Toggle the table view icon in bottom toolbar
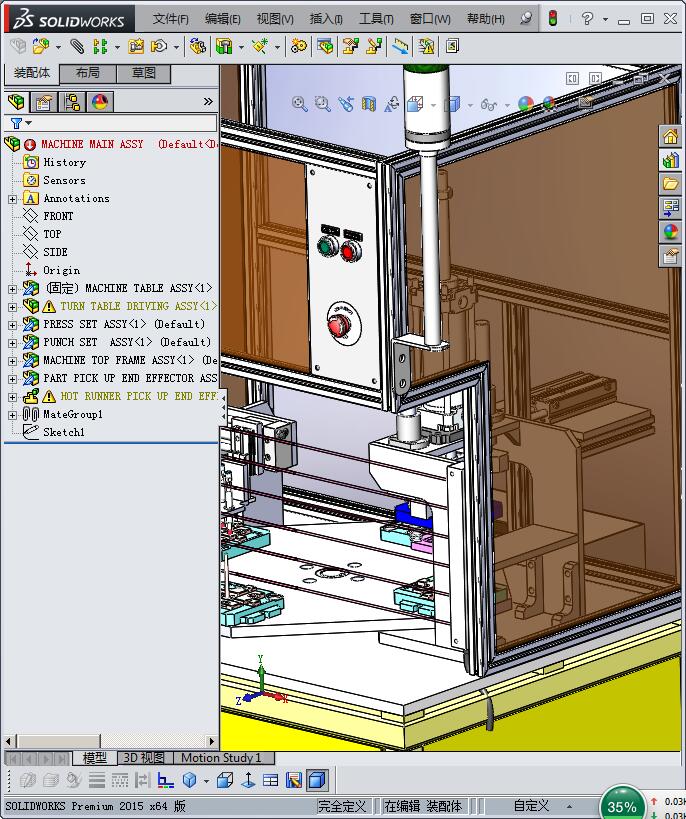This screenshot has width=686, height=819. click(x=271, y=780)
